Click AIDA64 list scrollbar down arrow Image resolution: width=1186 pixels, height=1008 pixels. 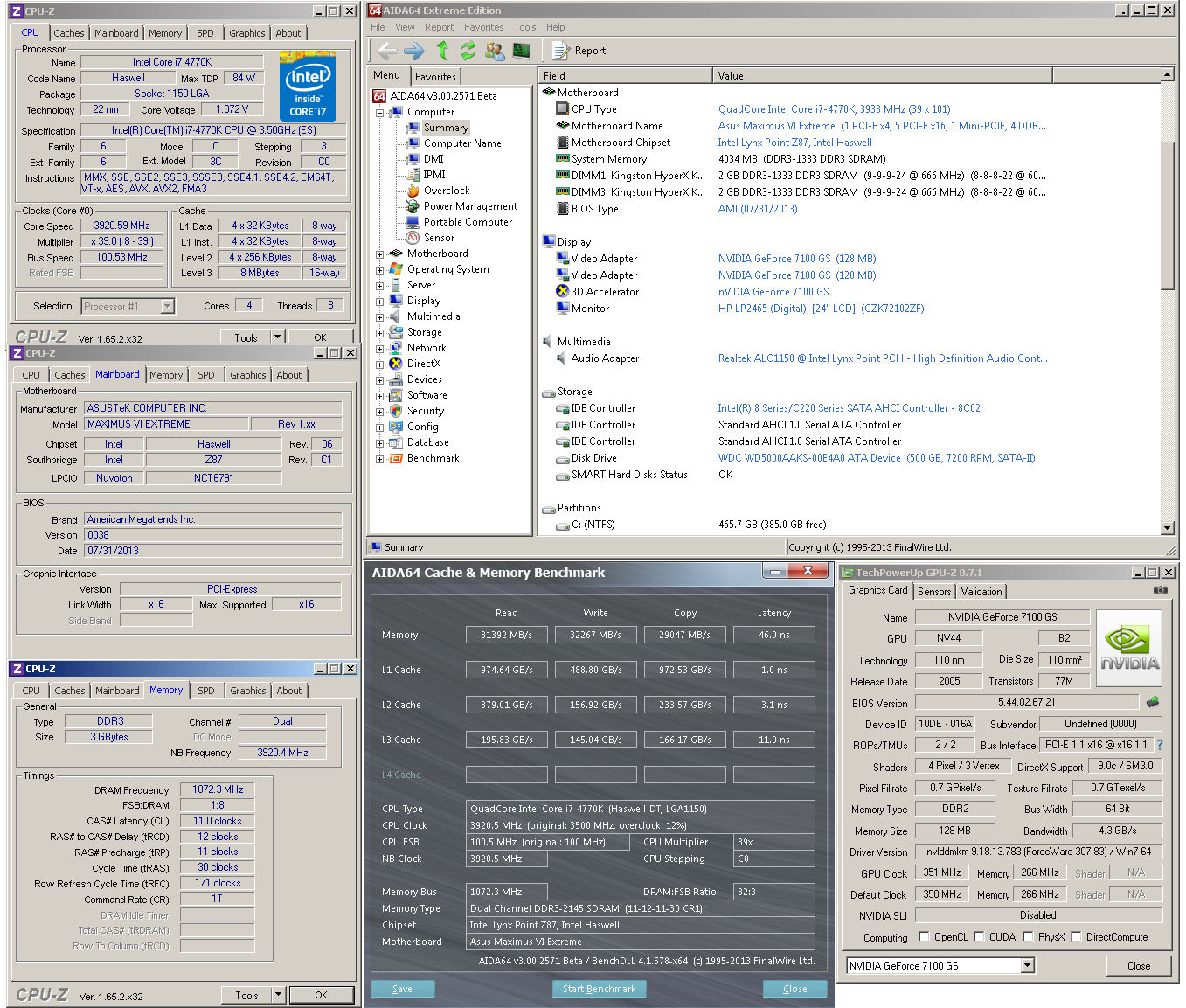1168,527
